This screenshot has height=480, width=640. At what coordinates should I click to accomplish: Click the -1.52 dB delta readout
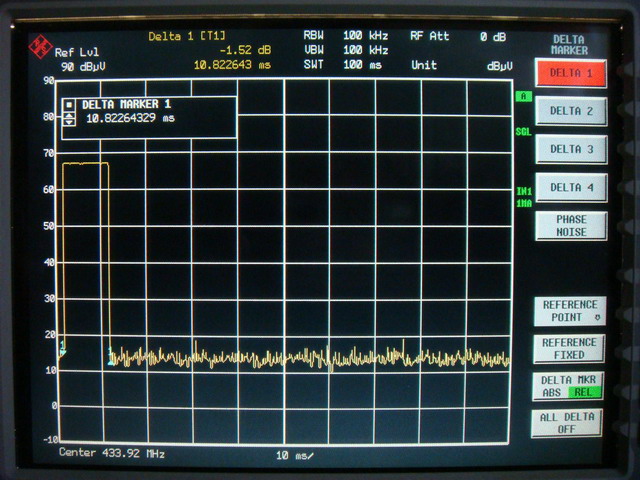click(x=245, y=50)
